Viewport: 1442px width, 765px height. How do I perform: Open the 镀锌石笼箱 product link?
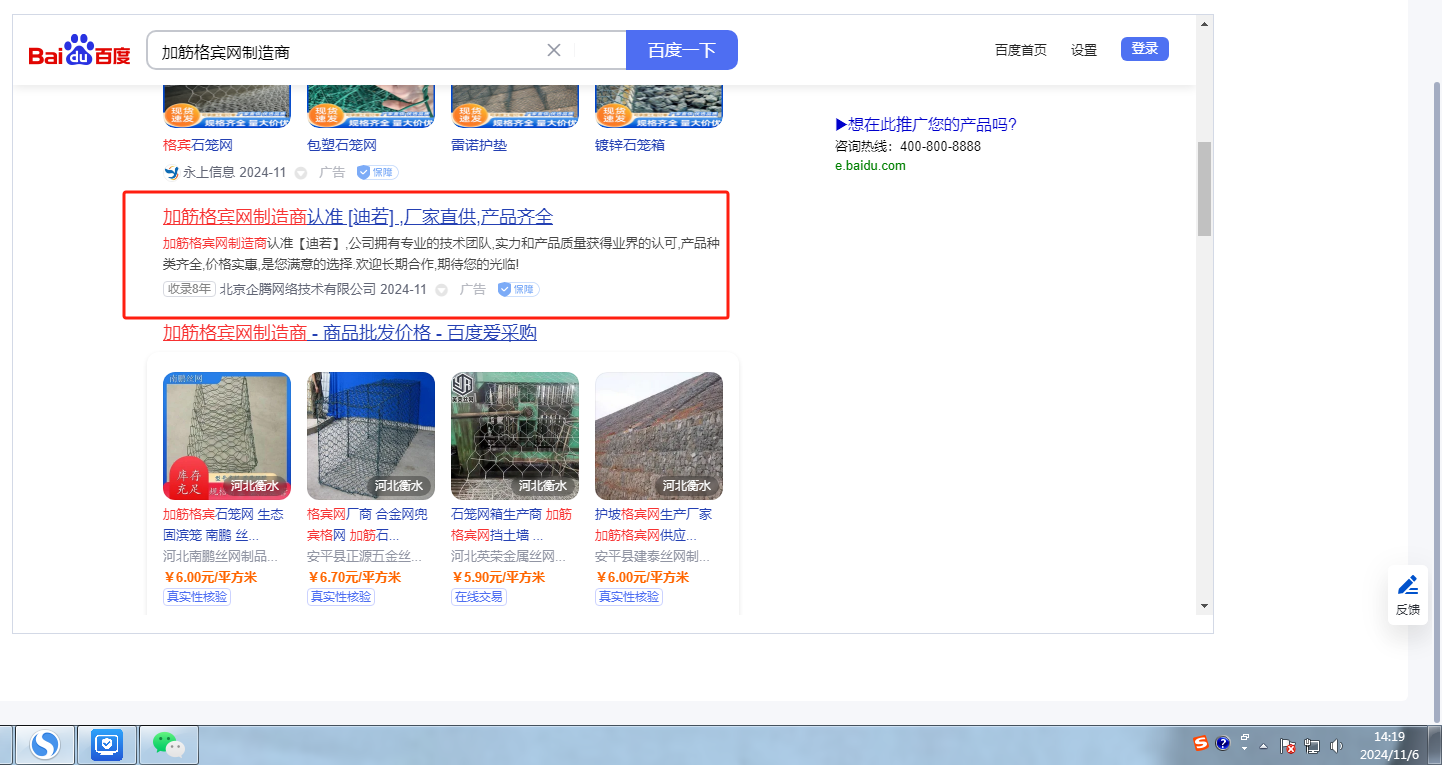click(x=630, y=145)
